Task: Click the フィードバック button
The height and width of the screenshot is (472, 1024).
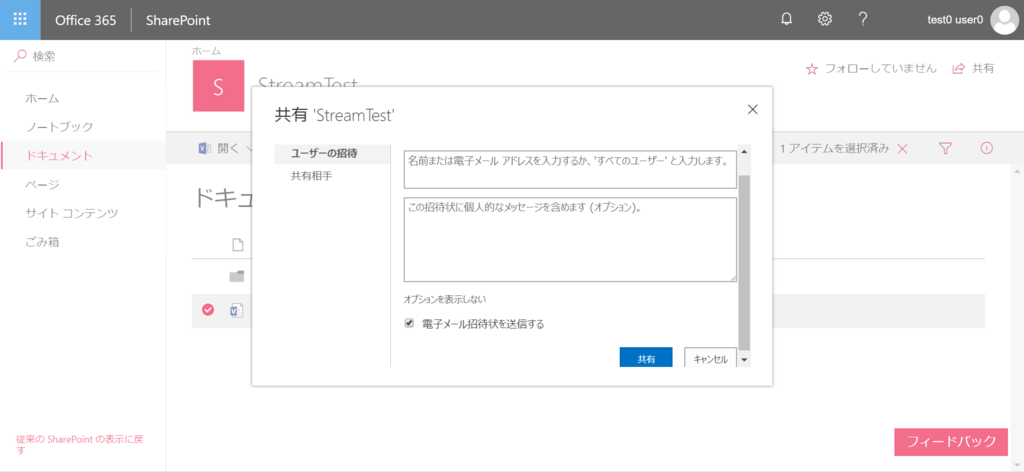Action: pyautogui.click(x=951, y=442)
